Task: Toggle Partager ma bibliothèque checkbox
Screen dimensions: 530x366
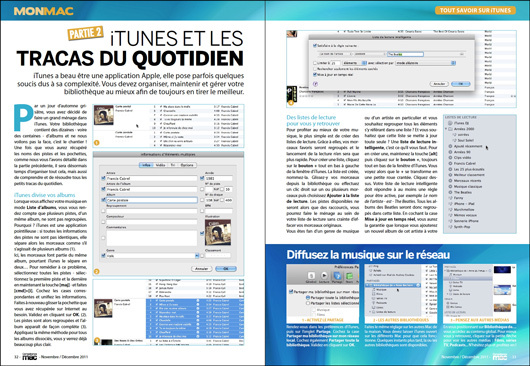Action: pos(291,291)
